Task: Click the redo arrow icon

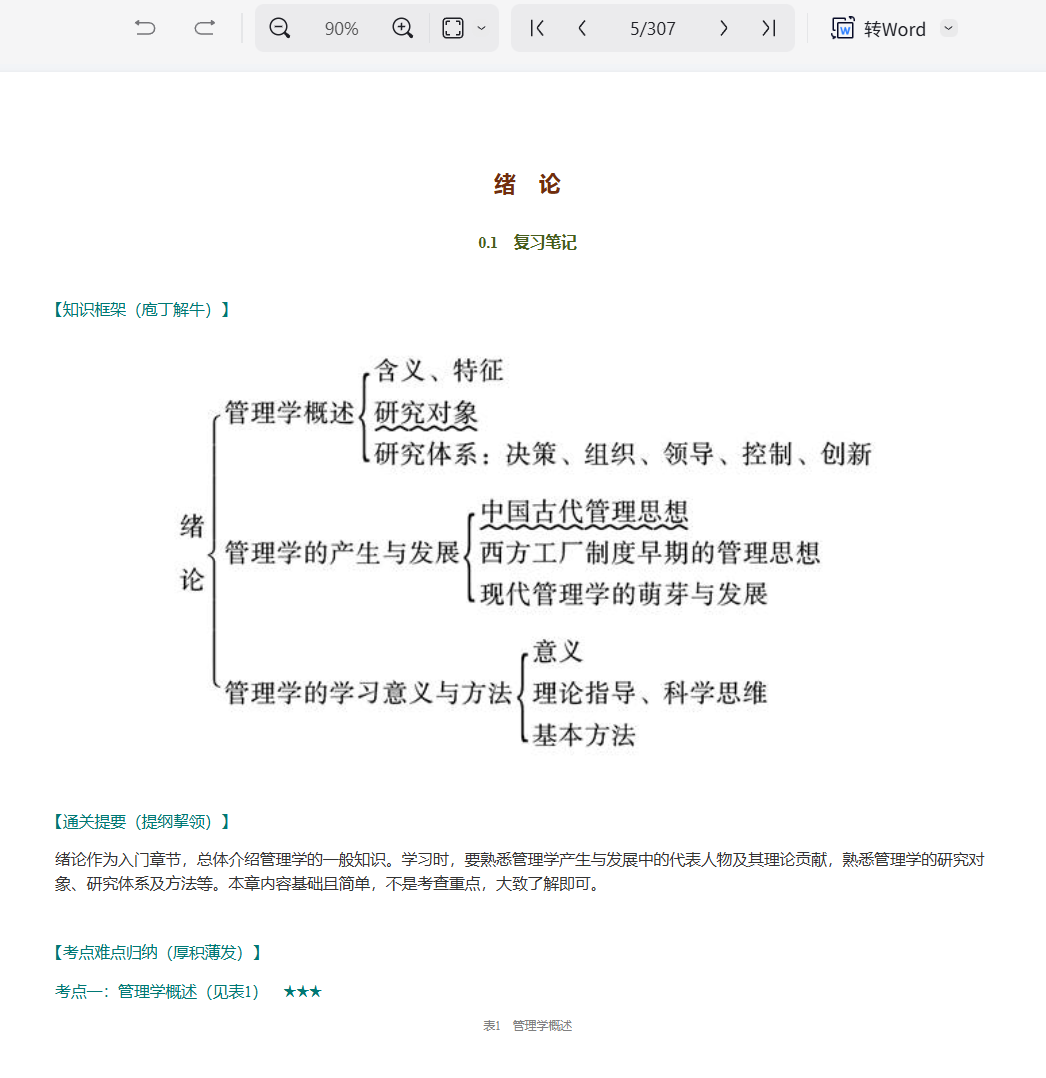Action: click(204, 28)
